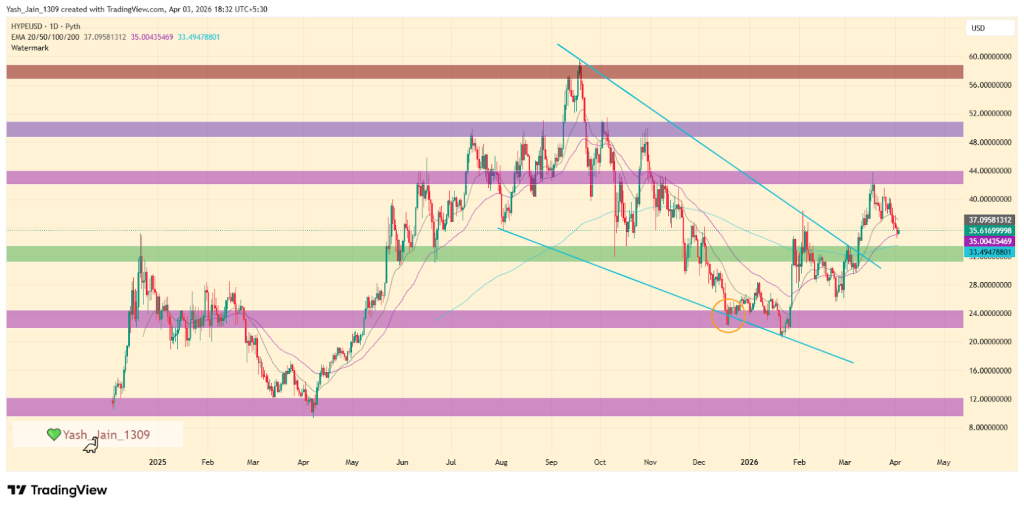Select the brown resistance zone at top
Screen dimensions: 1024x509
pyautogui.click(x=300, y=73)
